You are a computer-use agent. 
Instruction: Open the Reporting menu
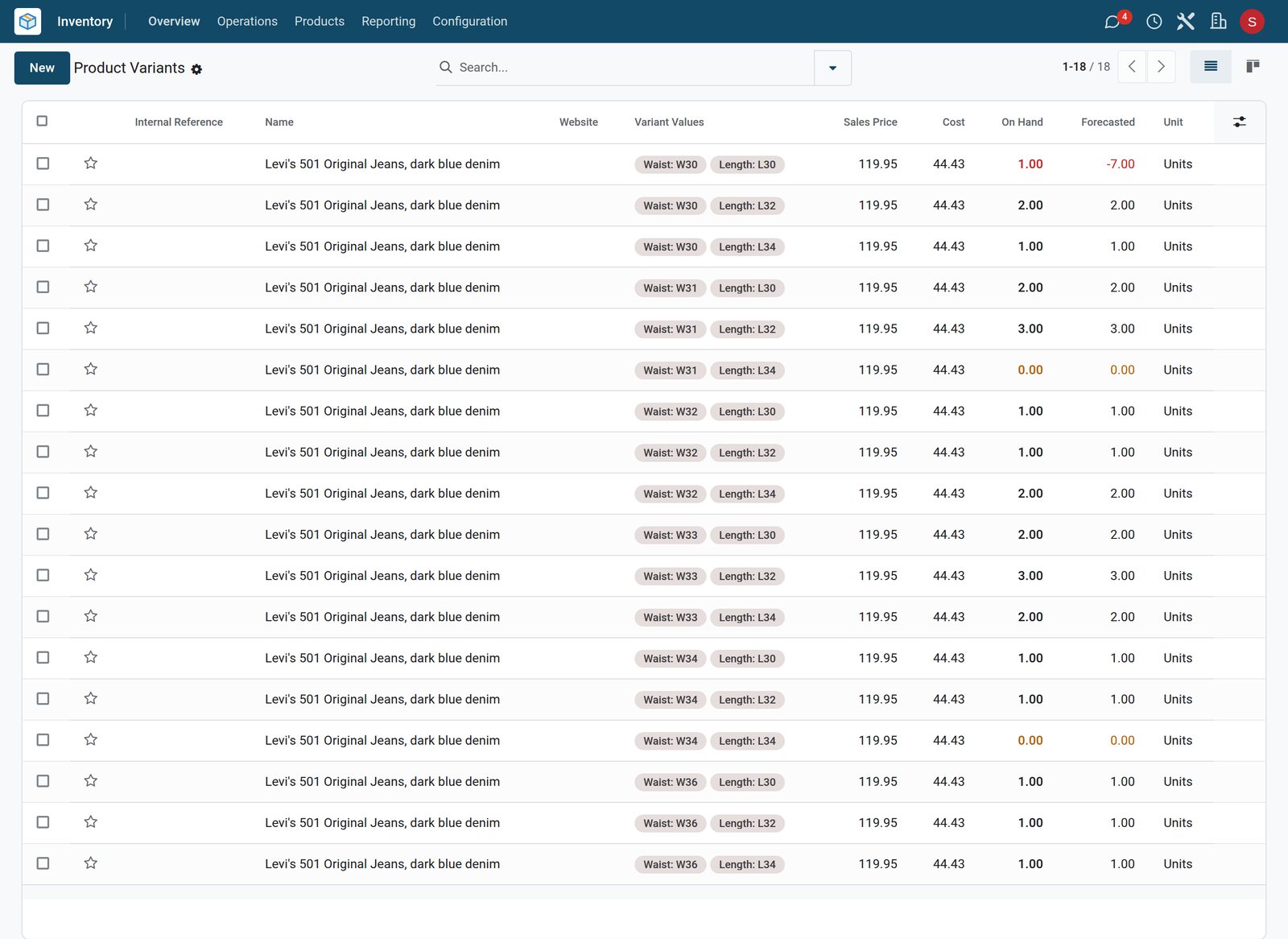pyautogui.click(x=389, y=22)
